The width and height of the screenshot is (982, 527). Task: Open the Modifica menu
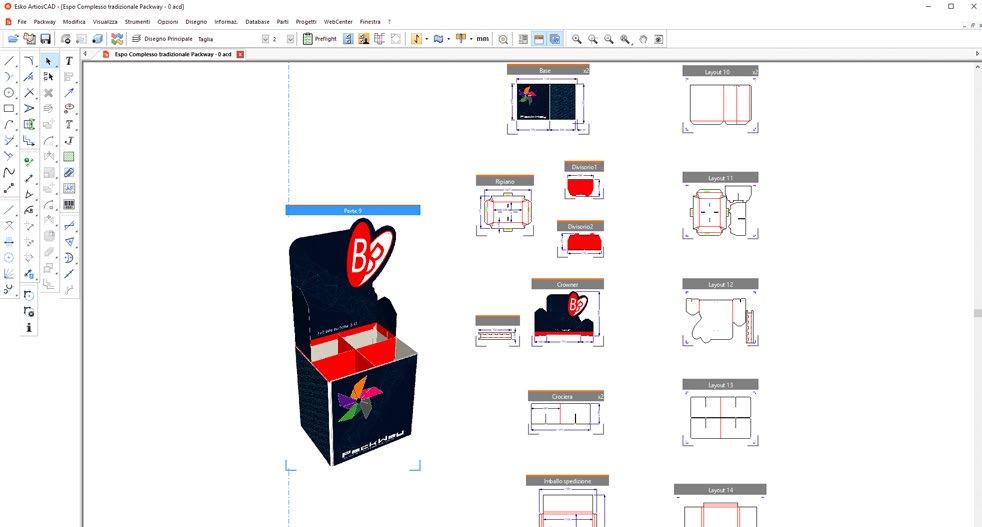pyautogui.click(x=74, y=21)
